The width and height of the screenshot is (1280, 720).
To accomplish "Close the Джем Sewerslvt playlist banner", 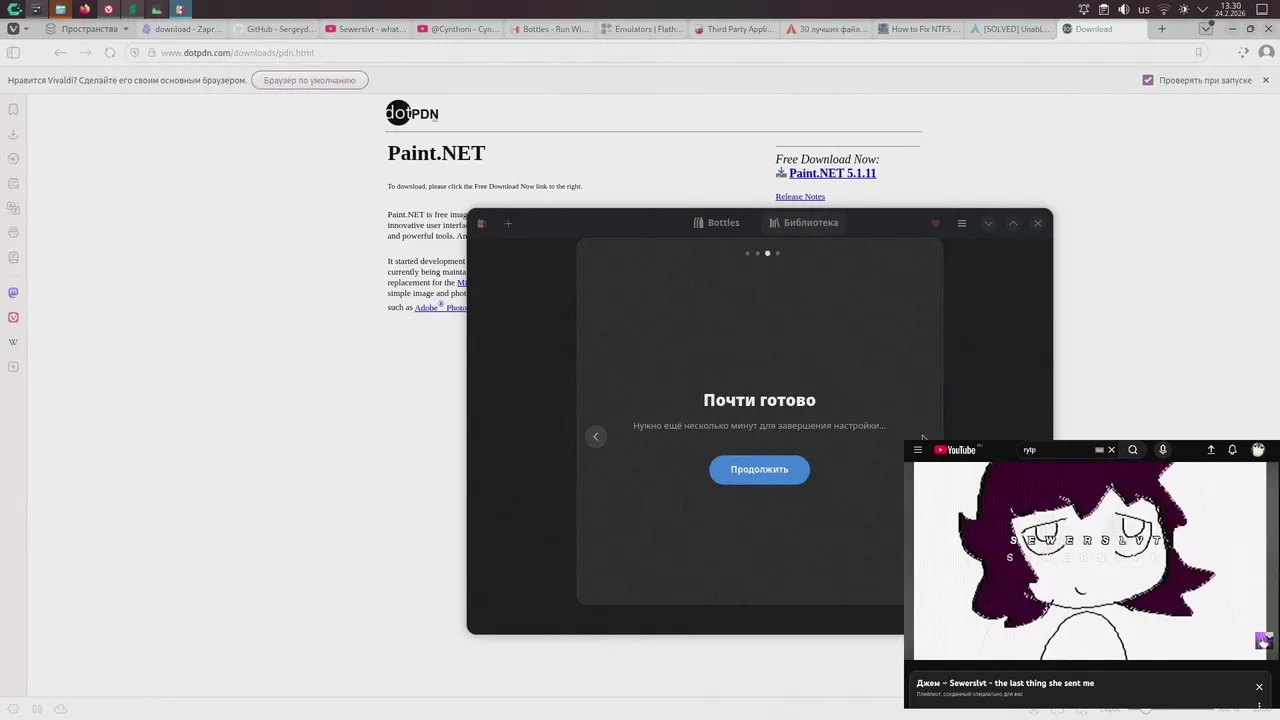I will click(1259, 687).
